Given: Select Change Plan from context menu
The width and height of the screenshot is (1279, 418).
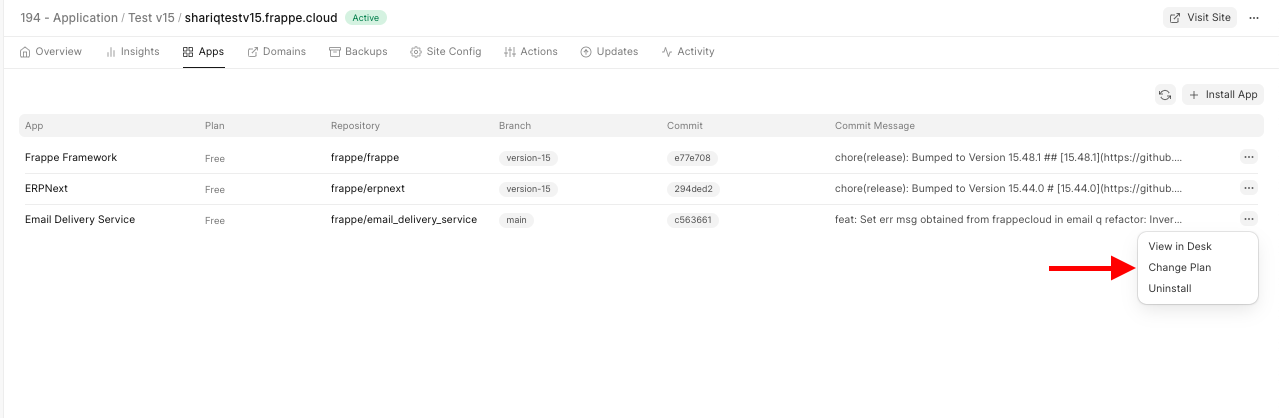Looking at the screenshot, I should (1179, 268).
